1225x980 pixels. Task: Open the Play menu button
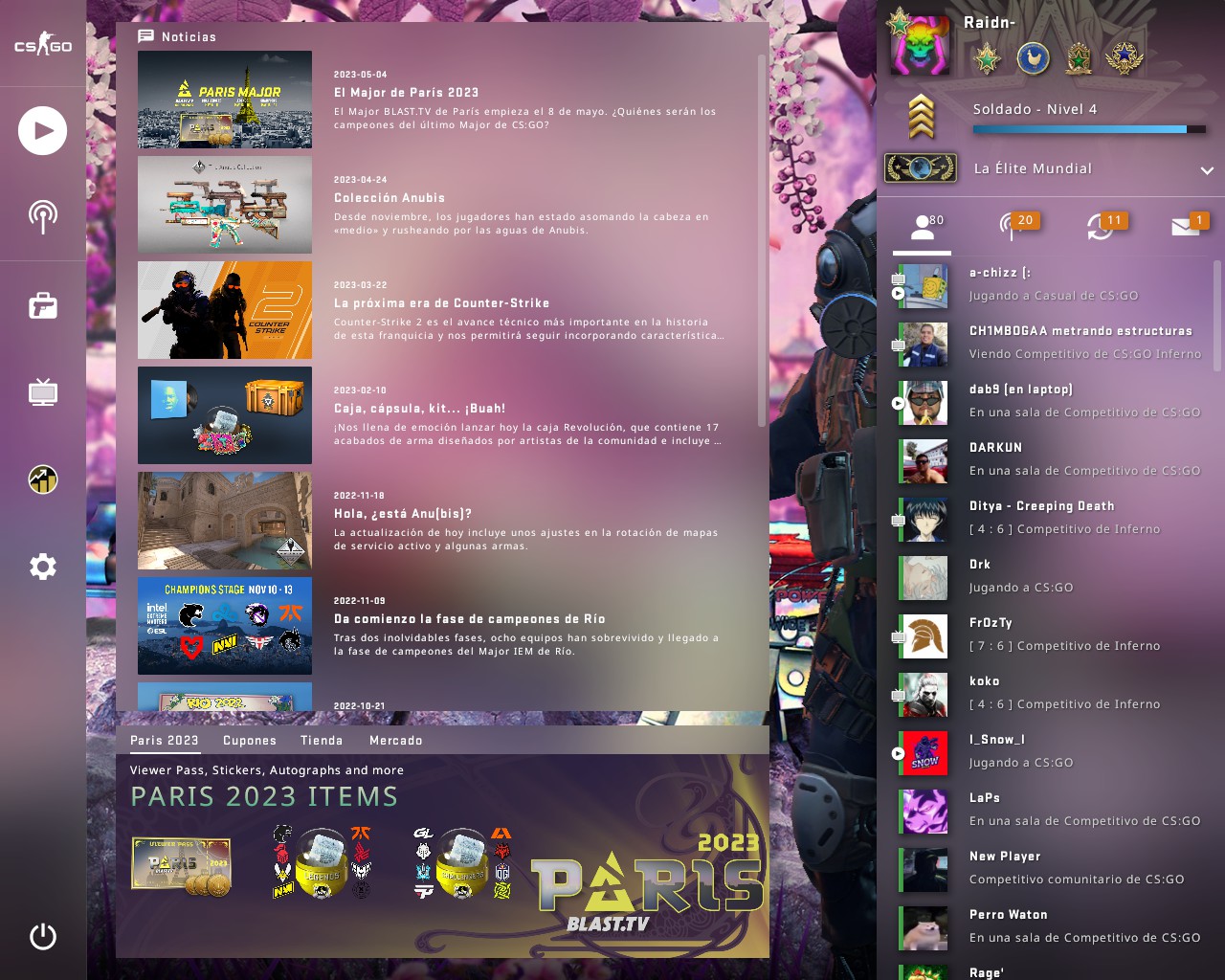point(43,131)
